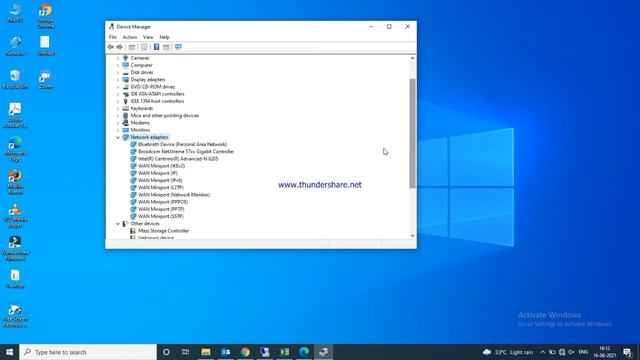Collapse the Network adapters category
The image size is (640, 360).
(118, 138)
